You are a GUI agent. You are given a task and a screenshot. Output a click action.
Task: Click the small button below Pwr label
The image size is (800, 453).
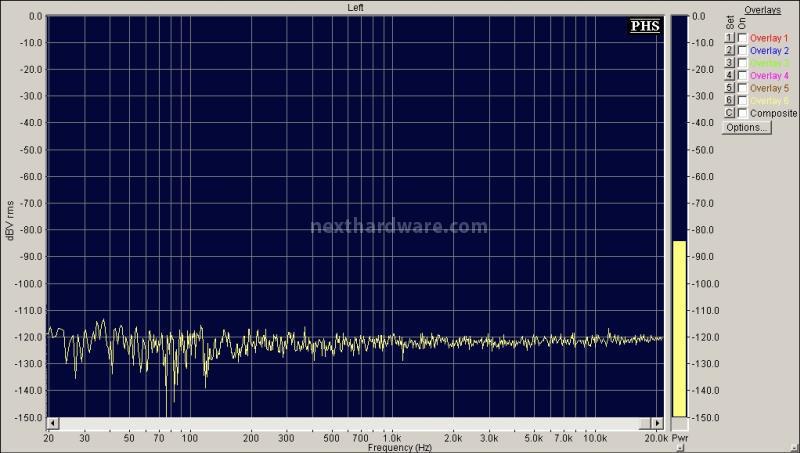(679, 448)
